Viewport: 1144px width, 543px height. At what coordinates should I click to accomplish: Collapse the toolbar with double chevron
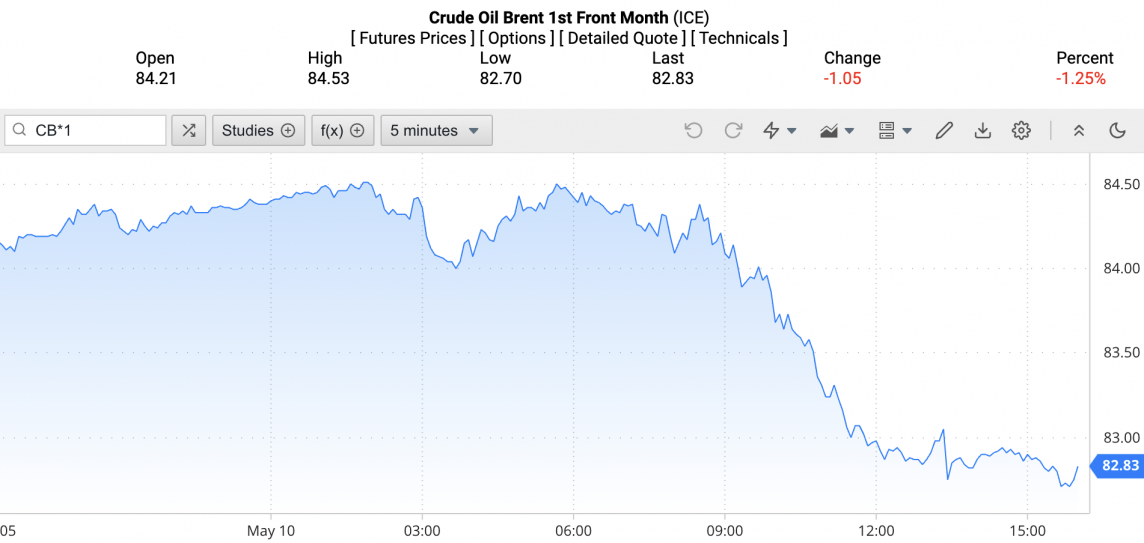[1079, 130]
